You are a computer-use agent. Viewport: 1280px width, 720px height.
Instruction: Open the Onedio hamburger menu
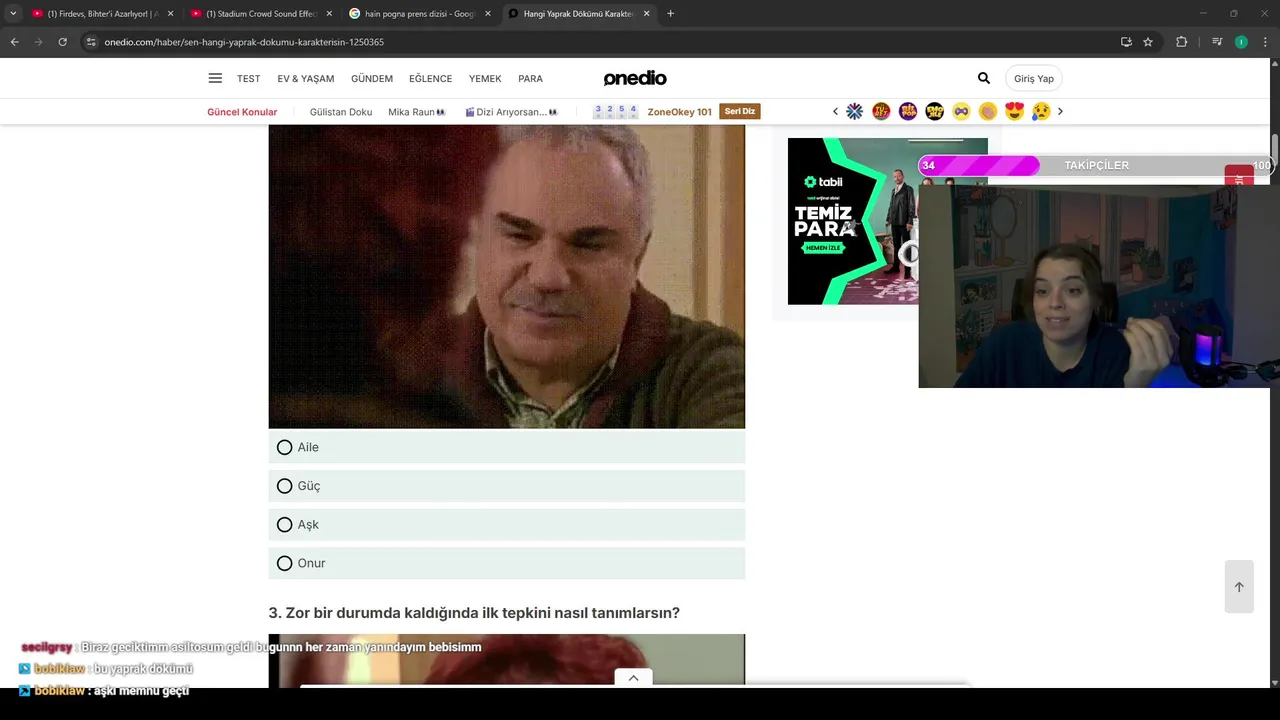(215, 78)
